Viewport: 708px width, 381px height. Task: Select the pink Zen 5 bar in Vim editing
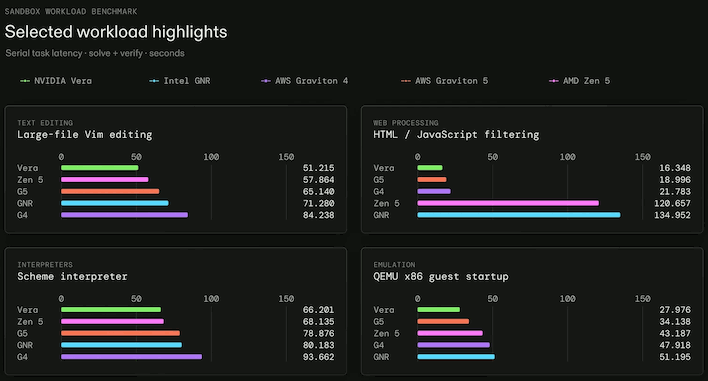point(105,180)
